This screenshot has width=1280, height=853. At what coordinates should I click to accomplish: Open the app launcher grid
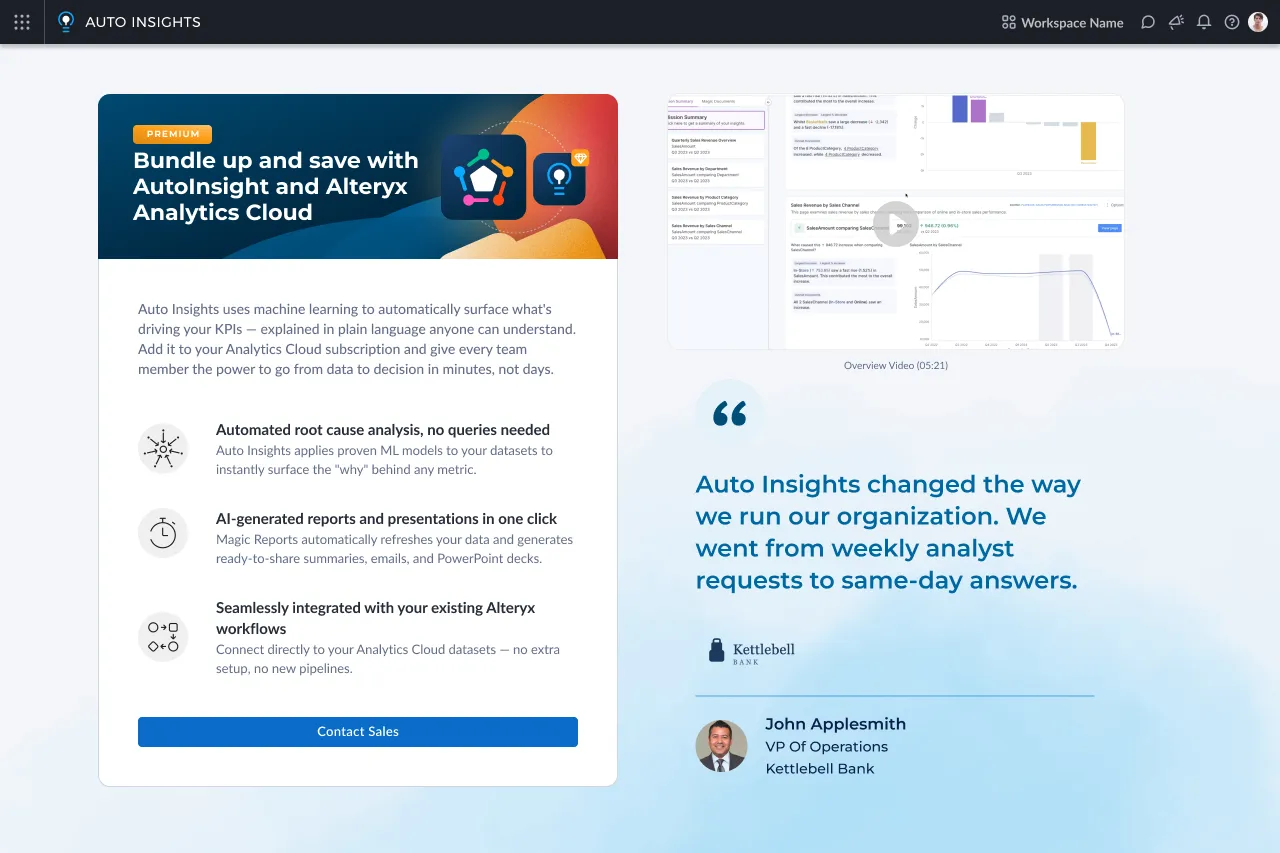(22, 22)
